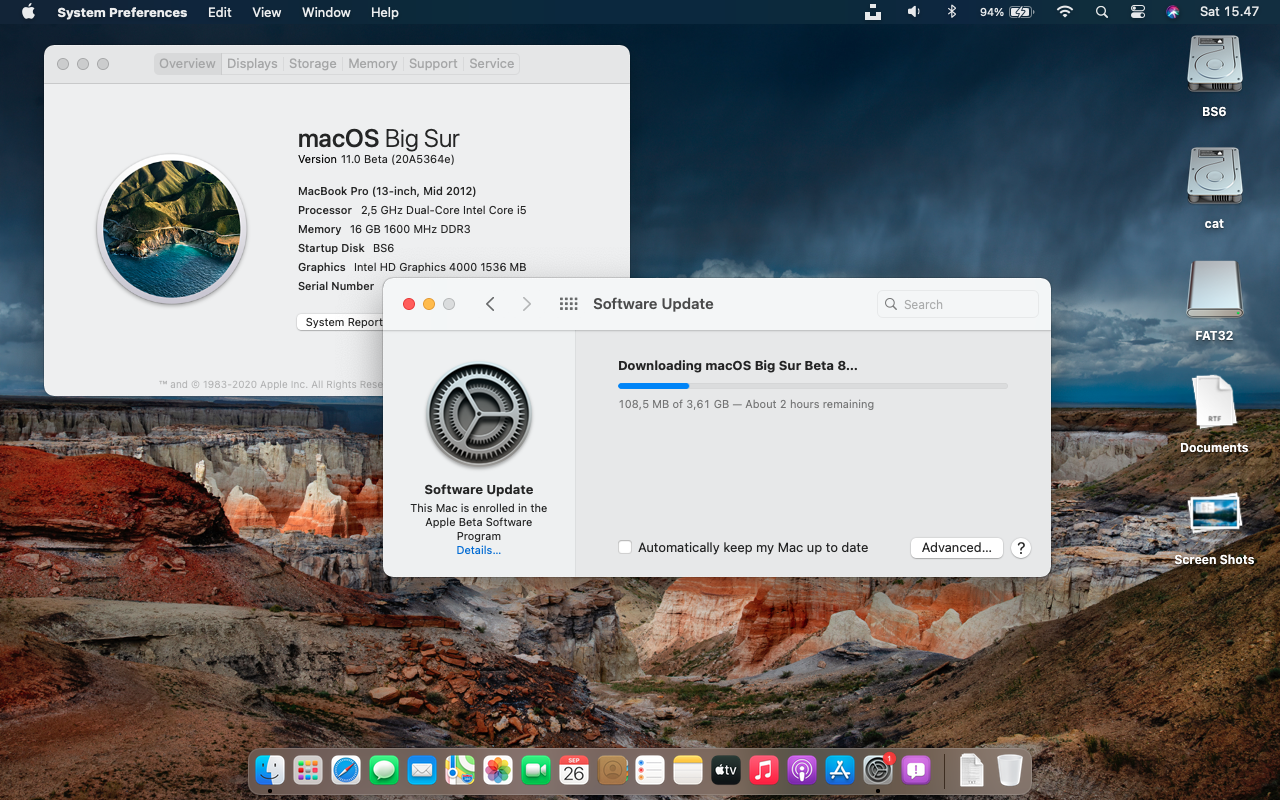Image resolution: width=1280 pixels, height=800 pixels.
Task: Open Calendar showing 26 in Dock
Action: 574,770
